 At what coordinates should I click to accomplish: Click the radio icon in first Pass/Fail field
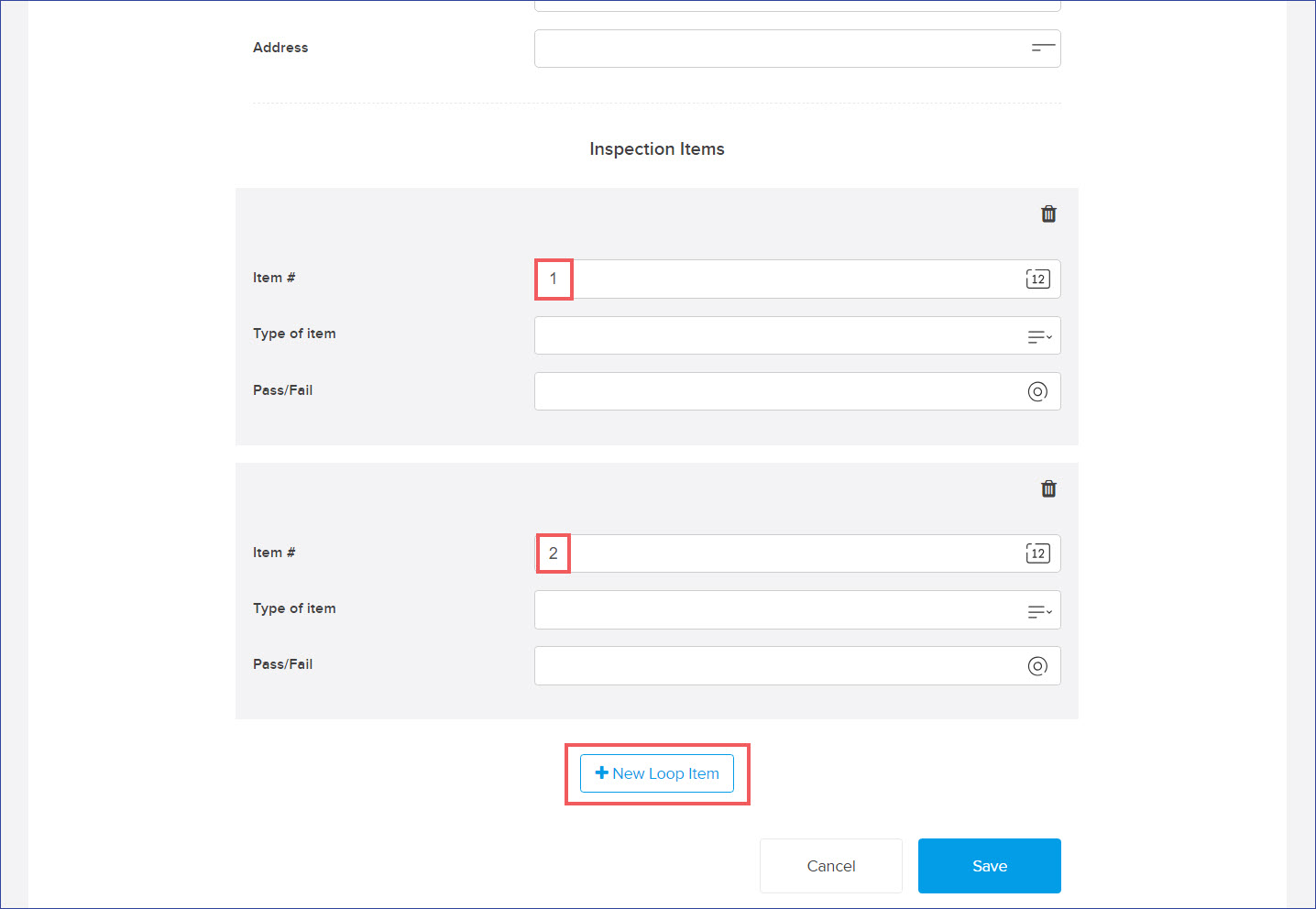tap(1037, 391)
